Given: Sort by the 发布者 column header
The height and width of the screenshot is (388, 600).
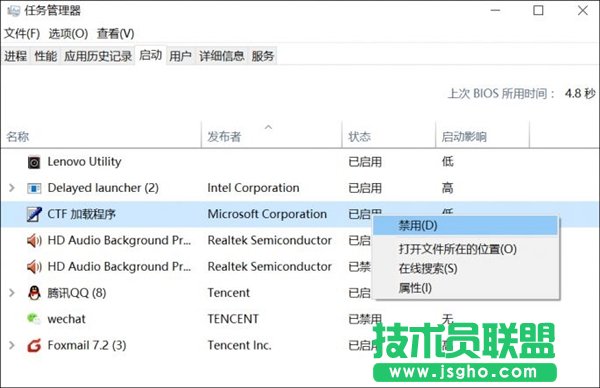Looking at the screenshot, I should pyautogui.click(x=271, y=136).
